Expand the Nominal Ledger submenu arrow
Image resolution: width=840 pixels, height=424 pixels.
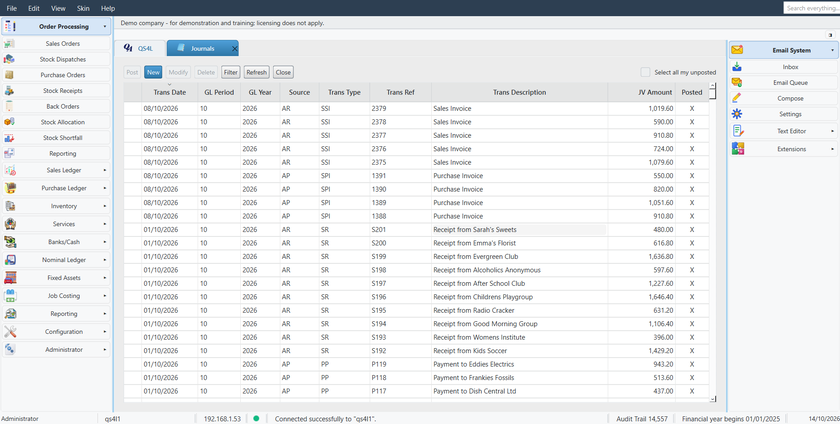(104, 260)
